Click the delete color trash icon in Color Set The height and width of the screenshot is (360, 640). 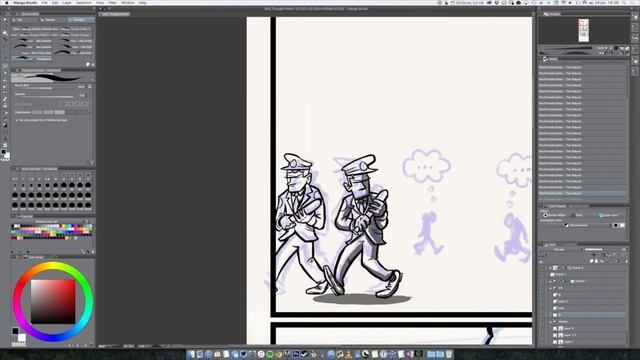pos(93,252)
